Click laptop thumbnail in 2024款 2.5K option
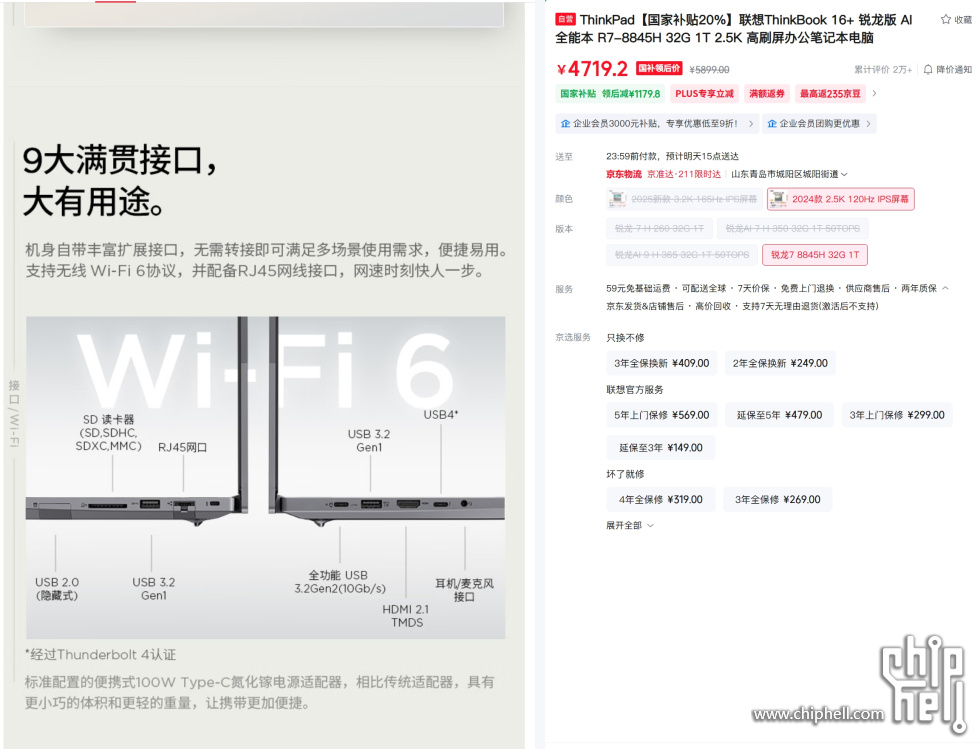980x749 pixels. point(779,199)
